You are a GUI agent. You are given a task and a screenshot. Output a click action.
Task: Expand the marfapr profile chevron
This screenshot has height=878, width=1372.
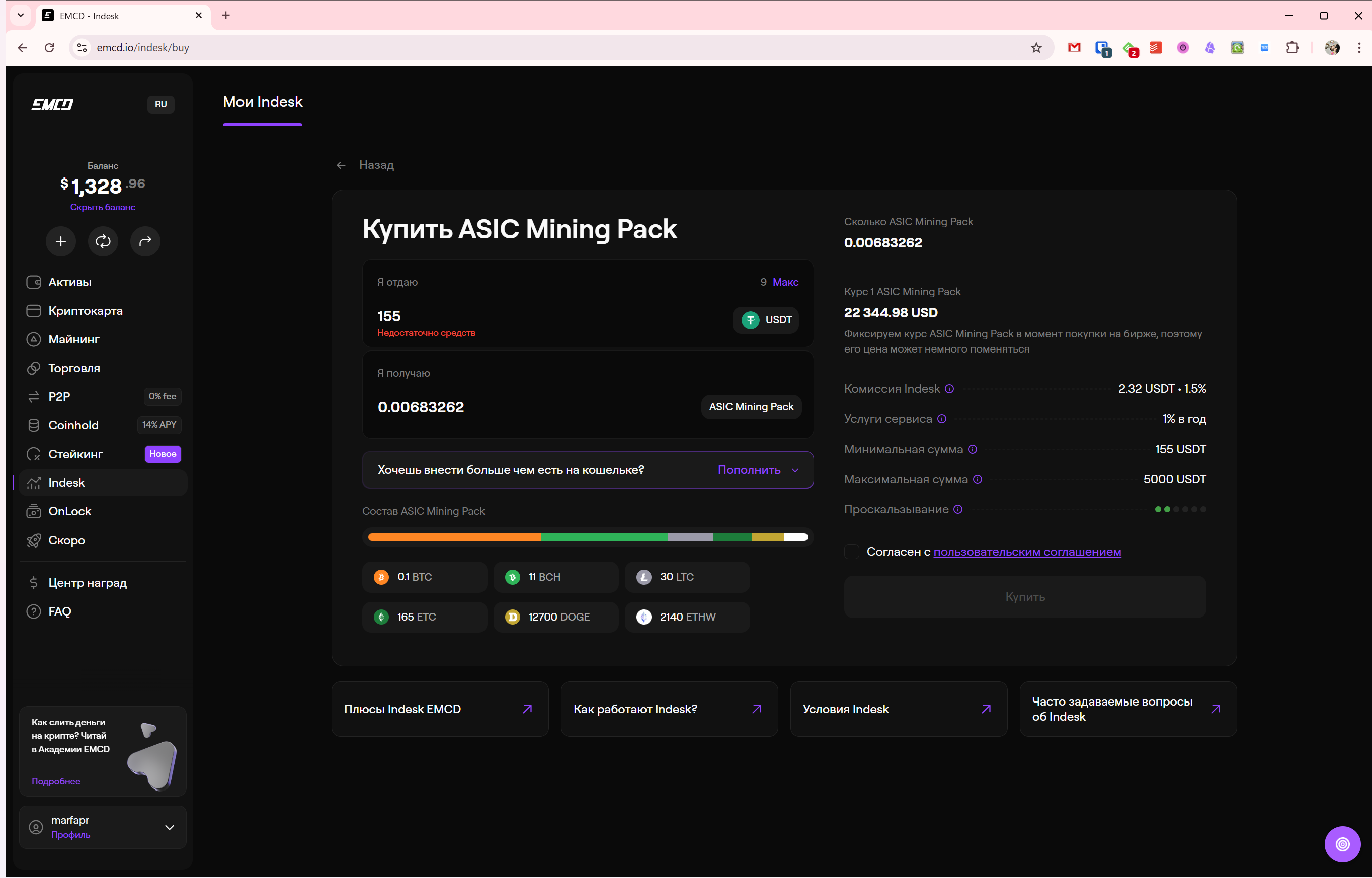(x=170, y=827)
